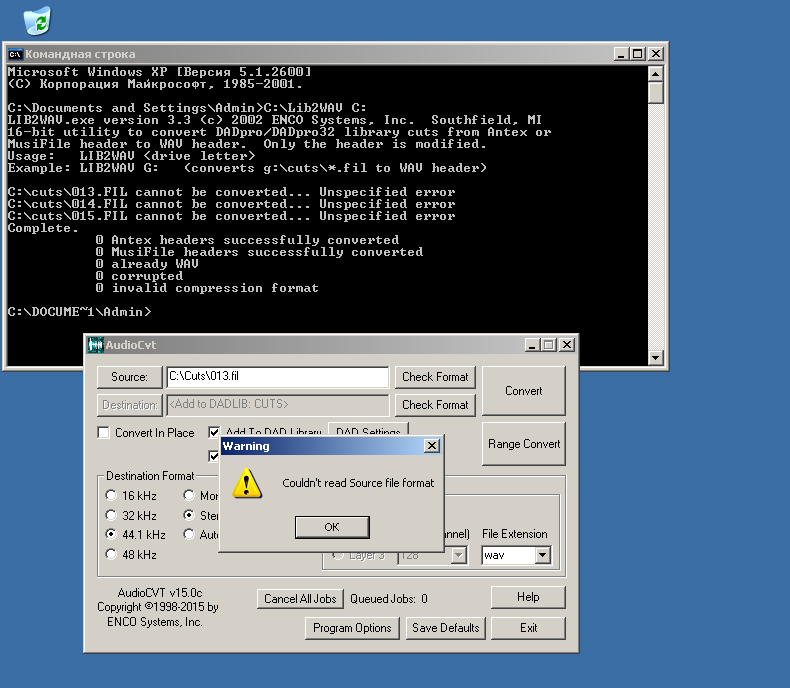
Task: Click the Source browse button
Action: coord(129,377)
